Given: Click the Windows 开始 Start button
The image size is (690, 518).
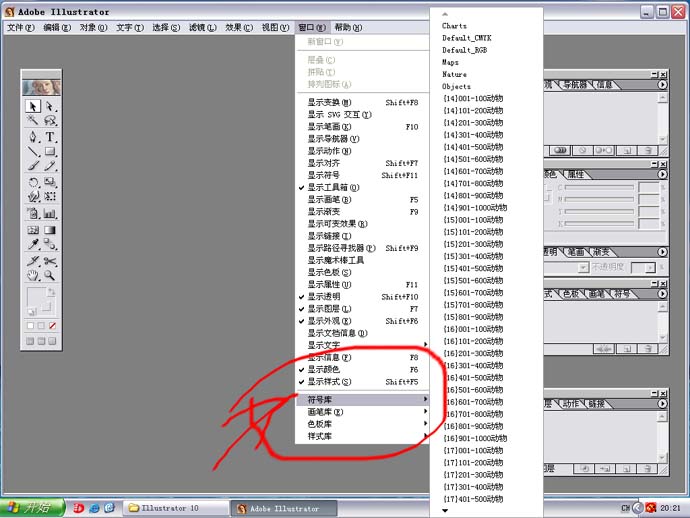Looking at the screenshot, I should [32, 508].
